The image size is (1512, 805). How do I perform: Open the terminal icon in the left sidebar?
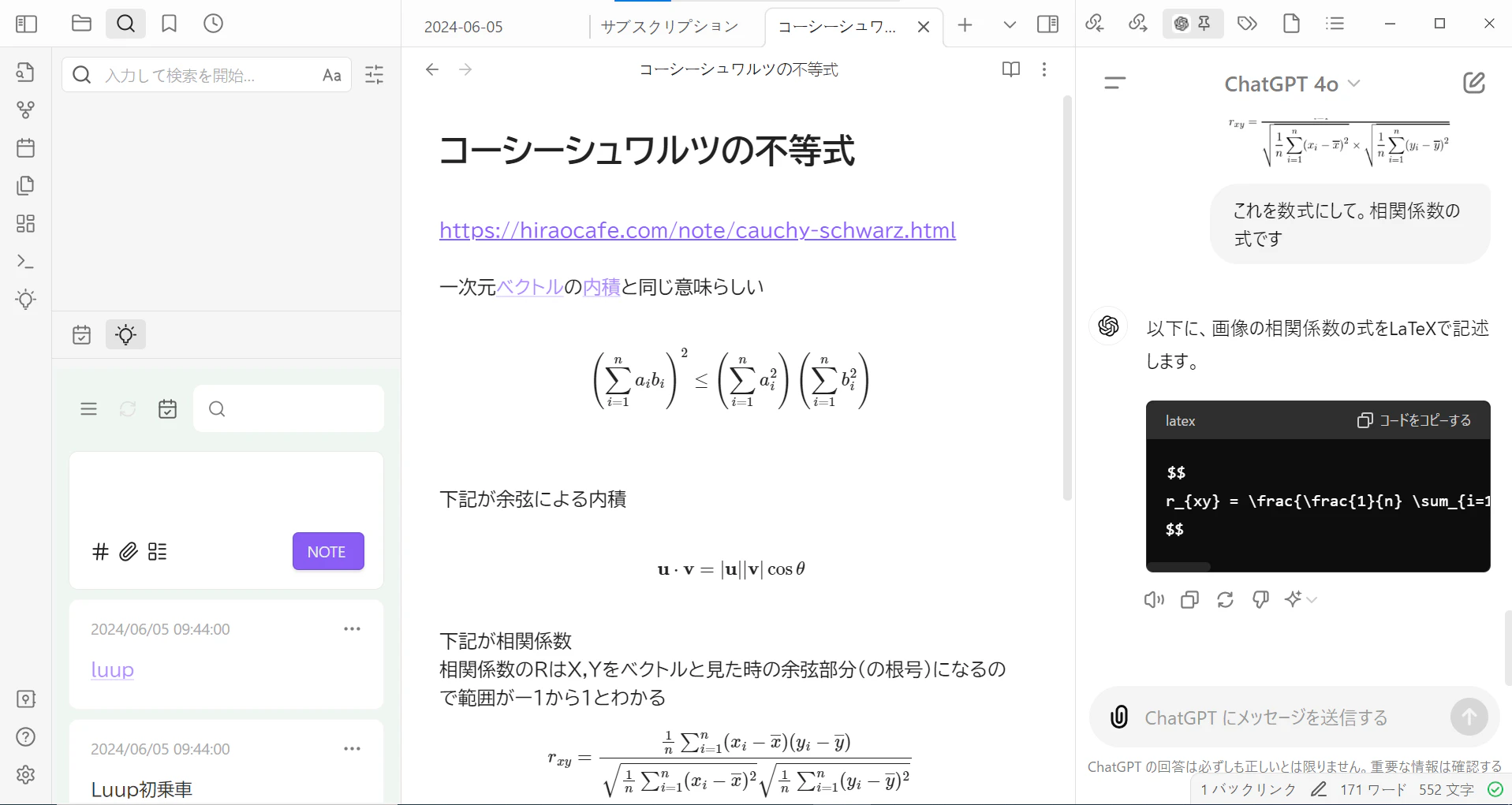26,261
